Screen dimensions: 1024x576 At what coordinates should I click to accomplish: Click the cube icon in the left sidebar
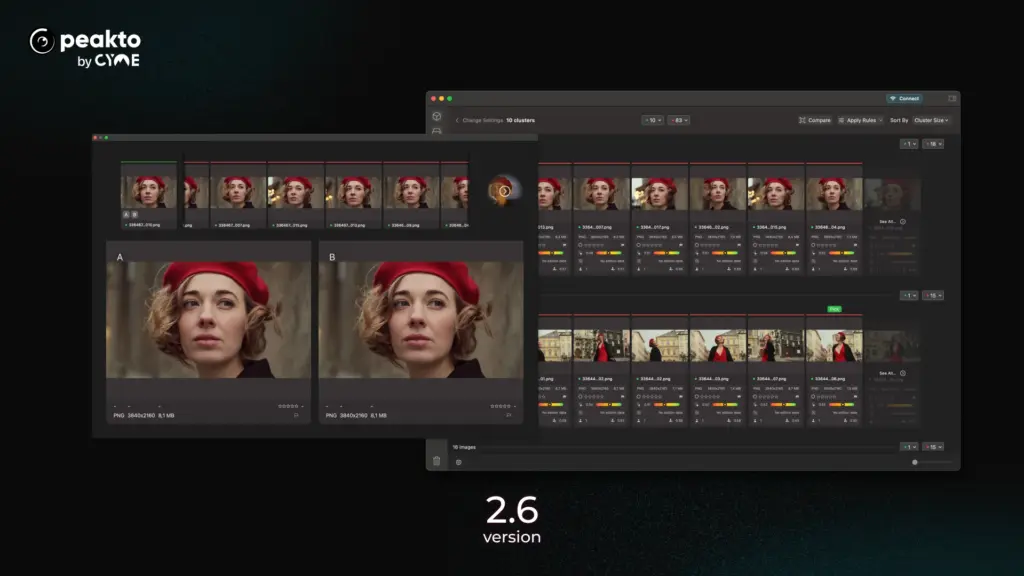click(x=436, y=116)
